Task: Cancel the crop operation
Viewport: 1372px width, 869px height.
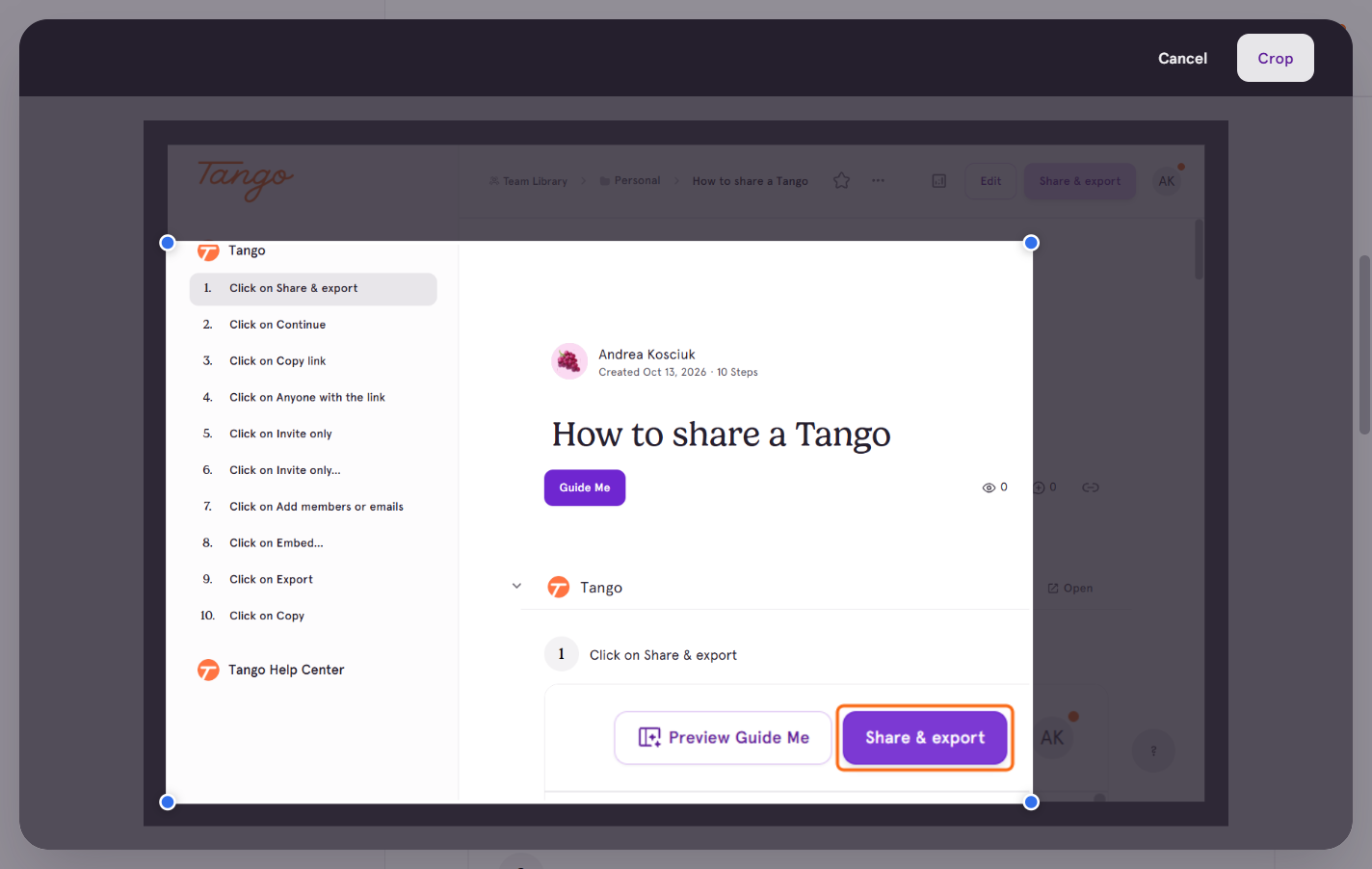Action: pyautogui.click(x=1182, y=58)
